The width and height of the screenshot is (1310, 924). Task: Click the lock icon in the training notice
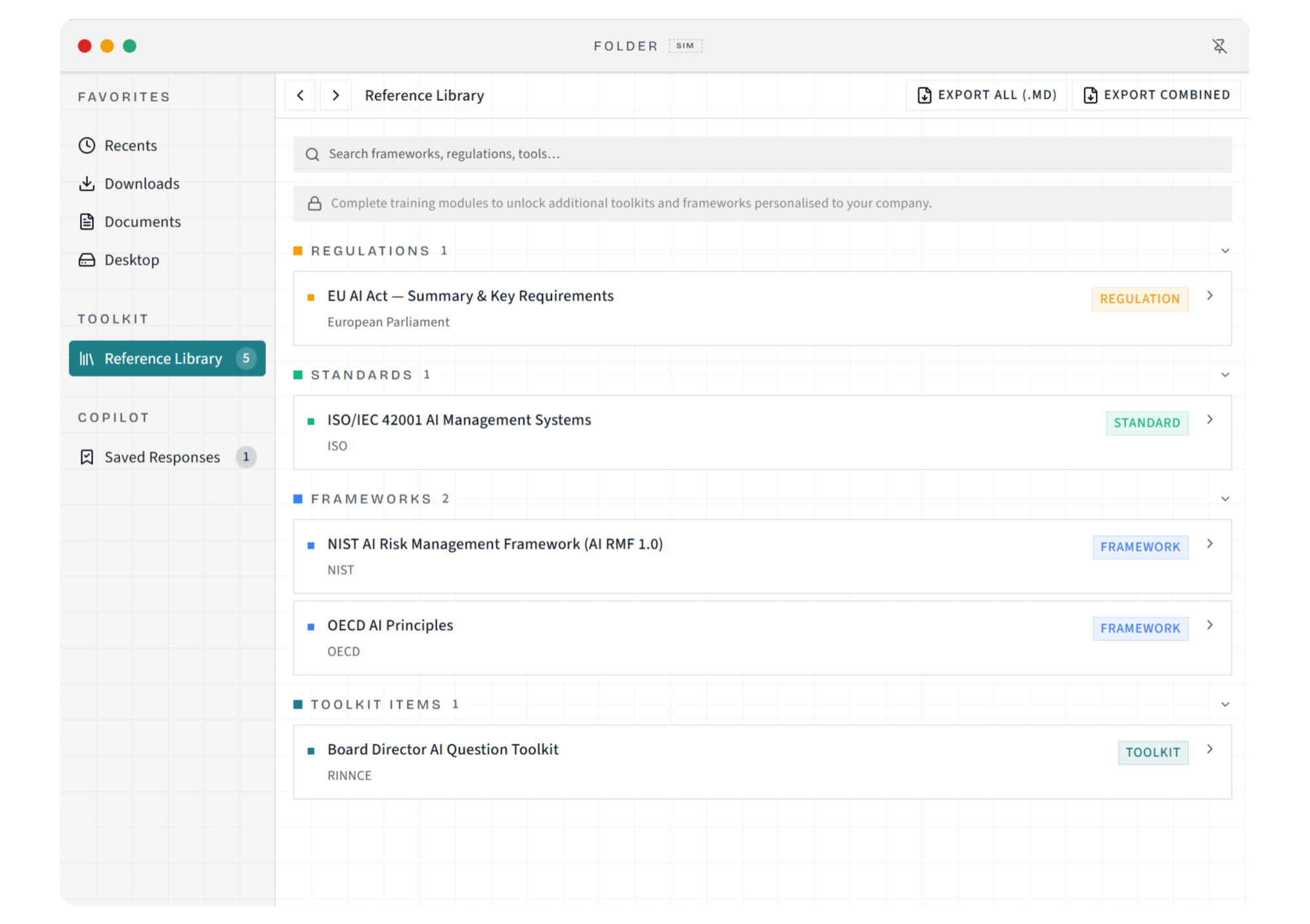314,203
